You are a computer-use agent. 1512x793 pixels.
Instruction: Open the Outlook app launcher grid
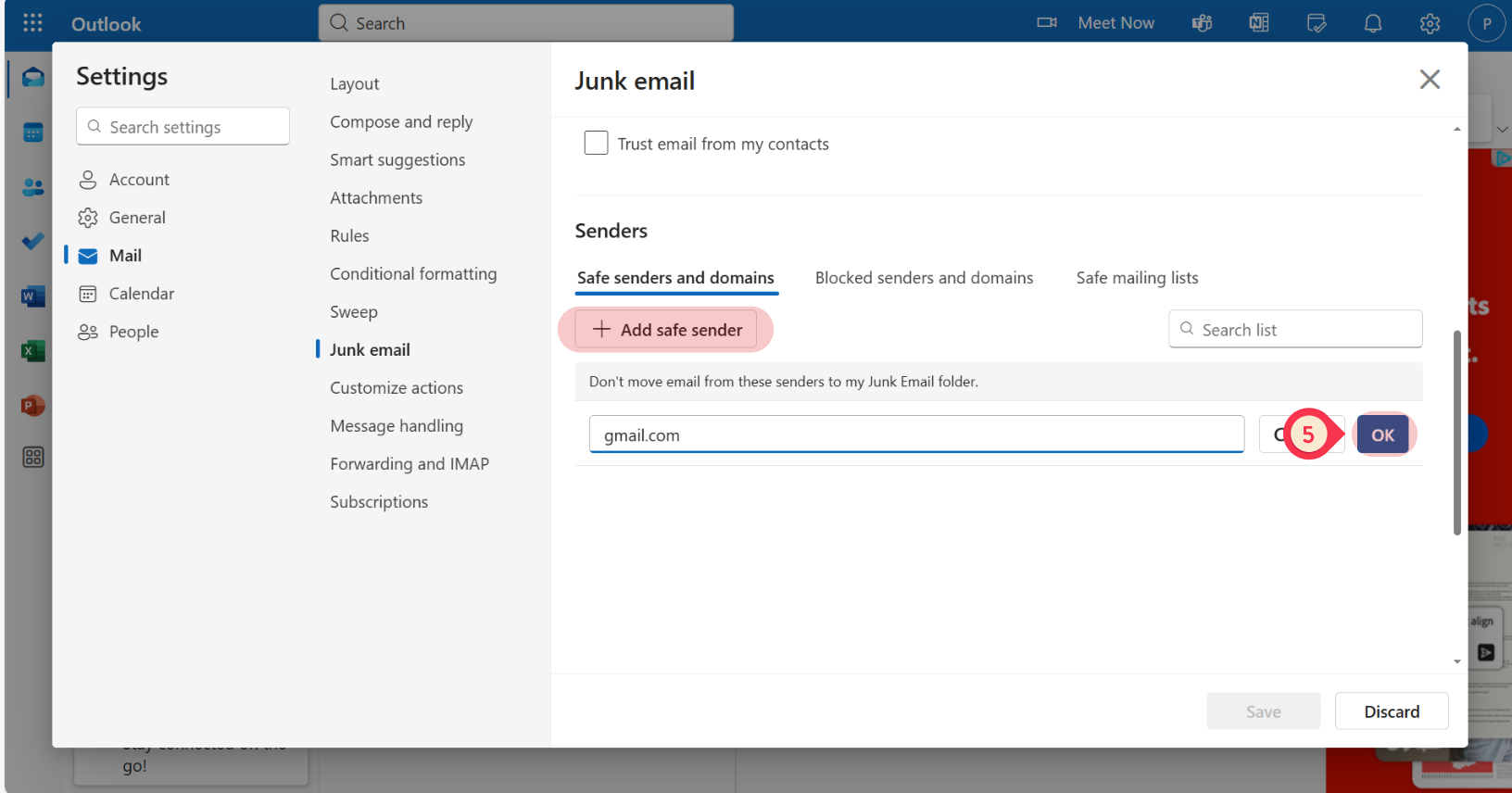[32, 22]
